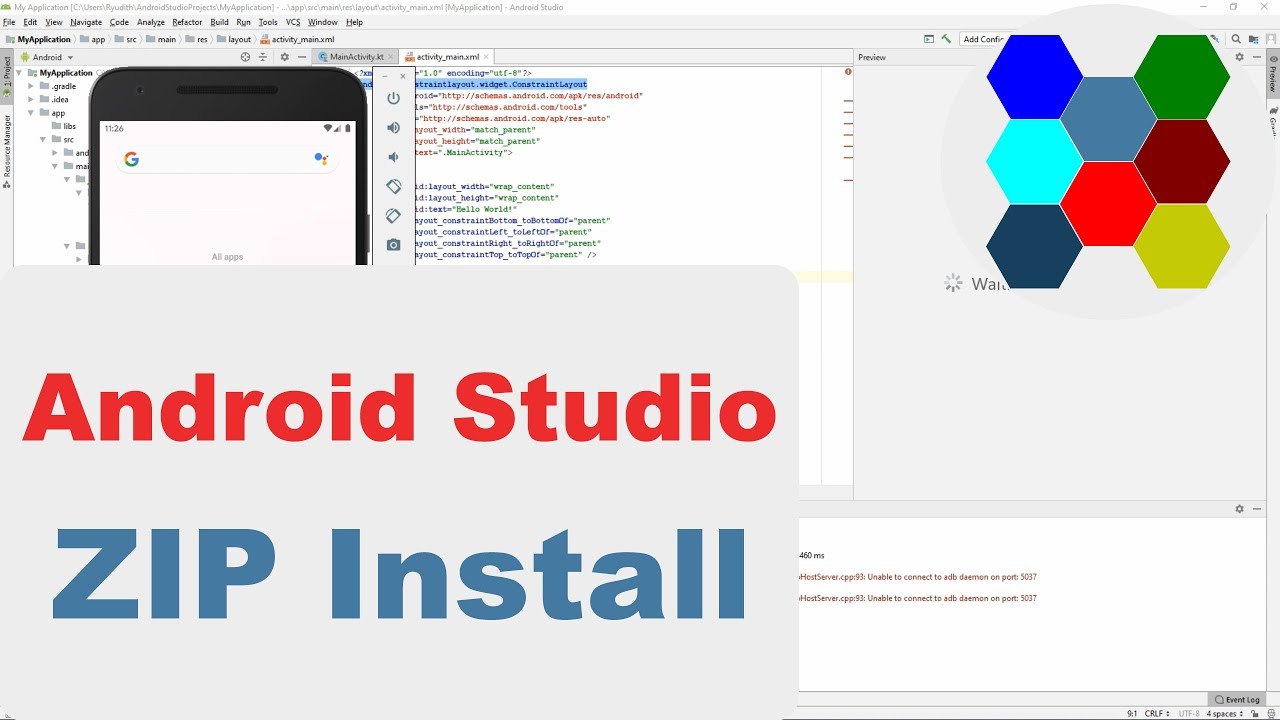Expand the .idea folder arrow
Image resolution: width=1280 pixels, height=720 pixels.
(x=31, y=100)
